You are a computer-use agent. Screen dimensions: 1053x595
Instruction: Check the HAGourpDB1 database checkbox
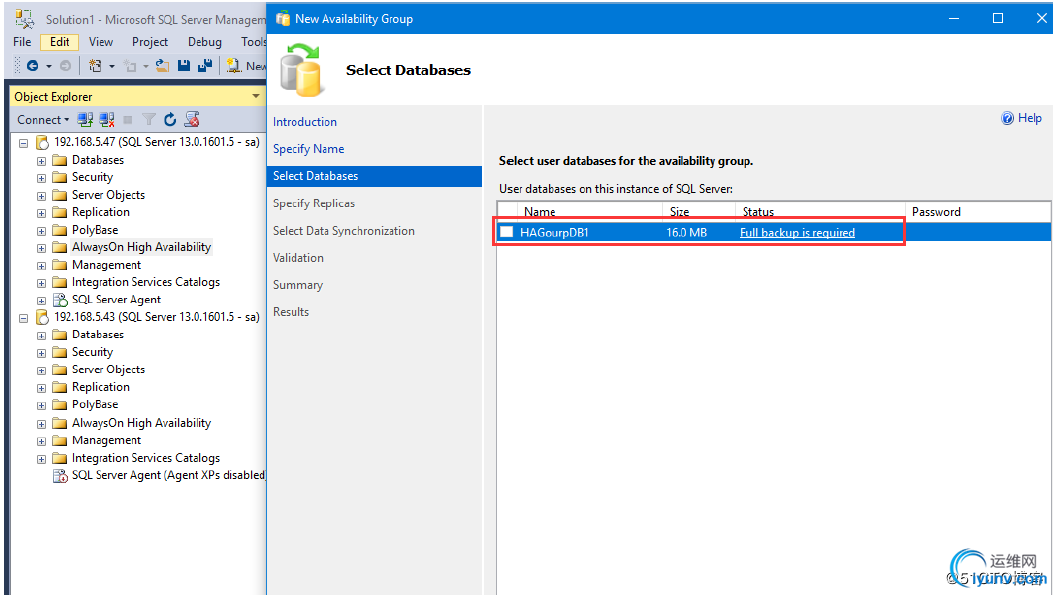507,232
